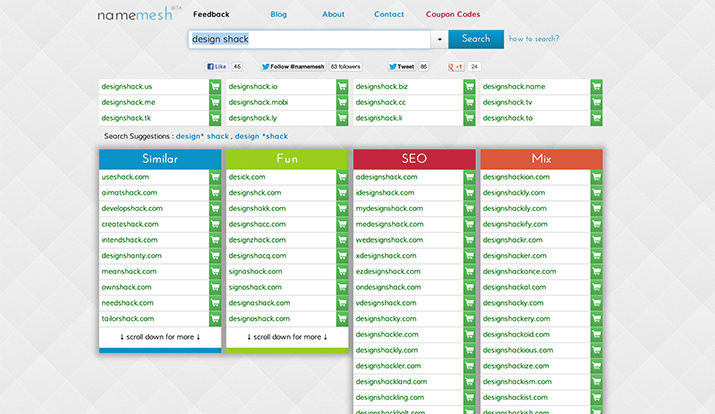
Task: Click the cart icon for designshack.us
Action: 215,87
